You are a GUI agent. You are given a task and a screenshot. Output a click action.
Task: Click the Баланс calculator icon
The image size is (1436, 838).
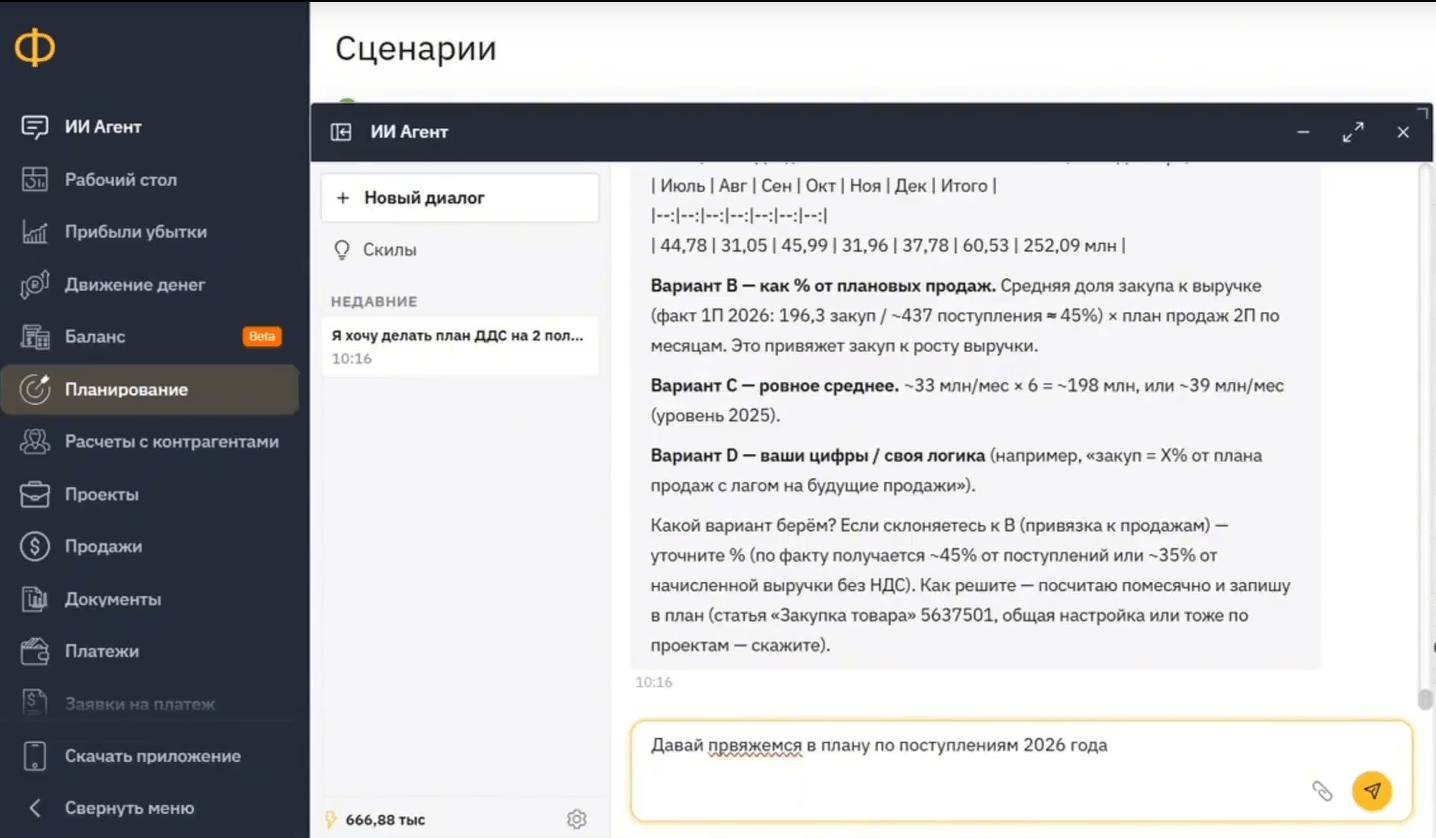click(35, 337)
